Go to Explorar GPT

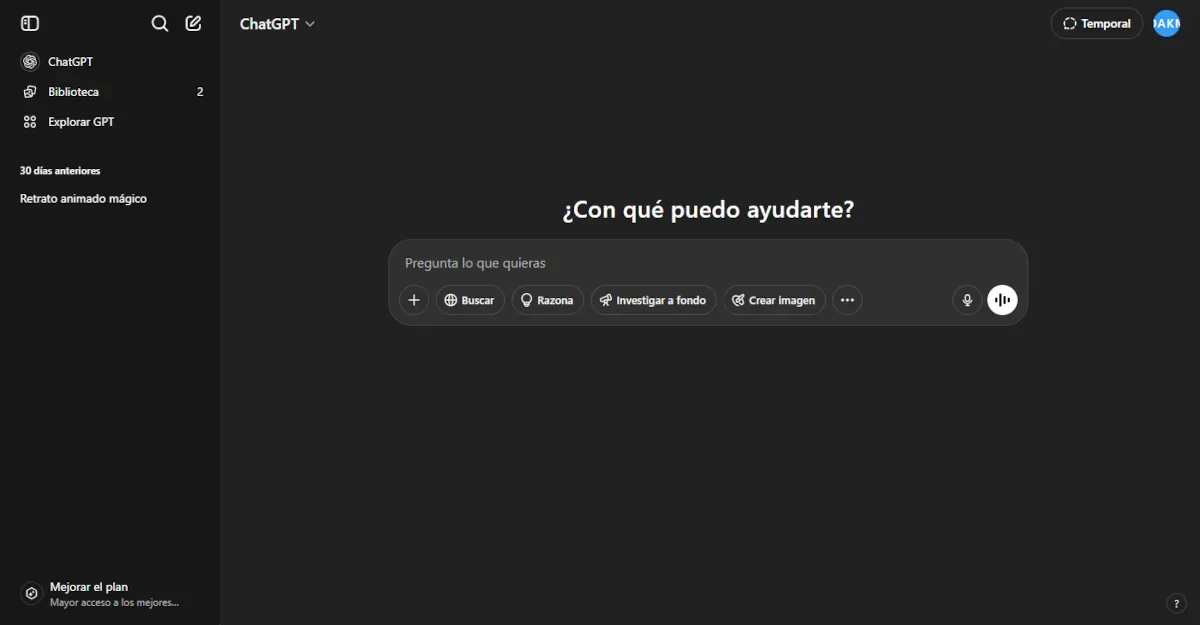[x=80, y=122]
